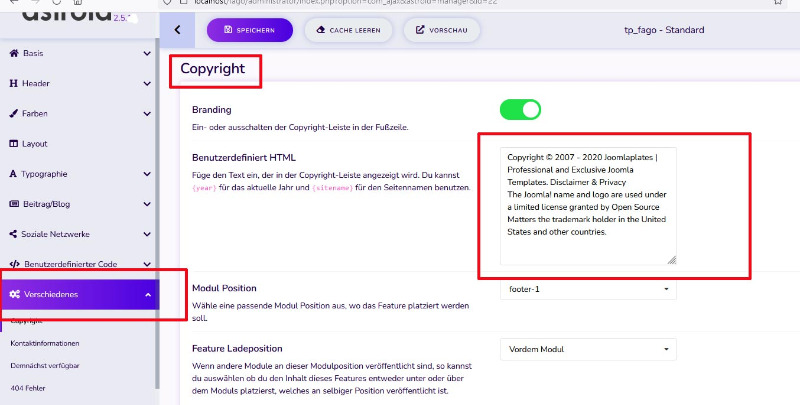This screenshot has width=800, height=405.
Task: Open the Kontaktinformationen submenu item
Action: 44,343
